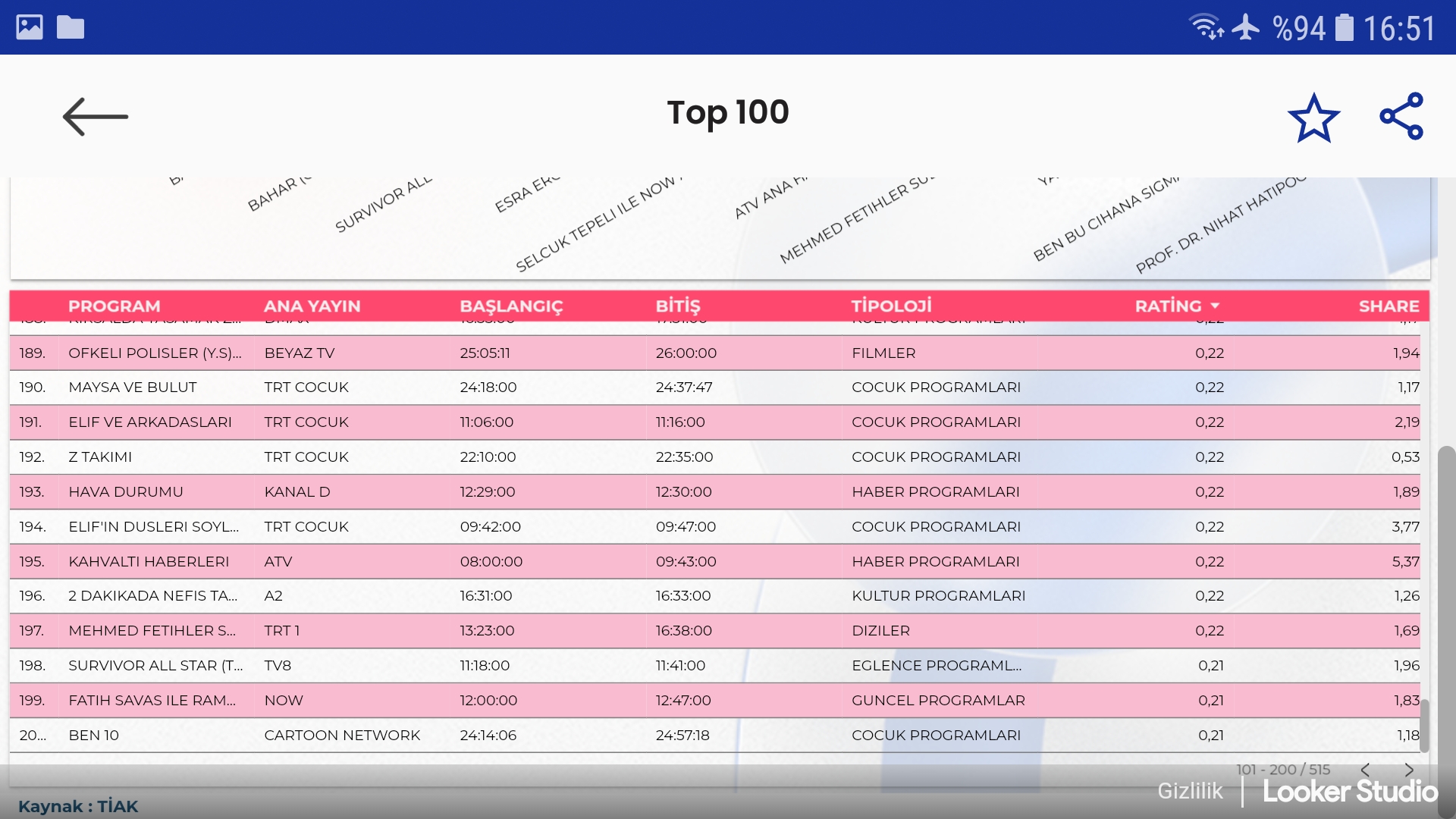The height and width of the screenshot is (819, 1456).
Task: Add page to favorites with star icon
Action: pyautogui.click(x=1313, y=118)
